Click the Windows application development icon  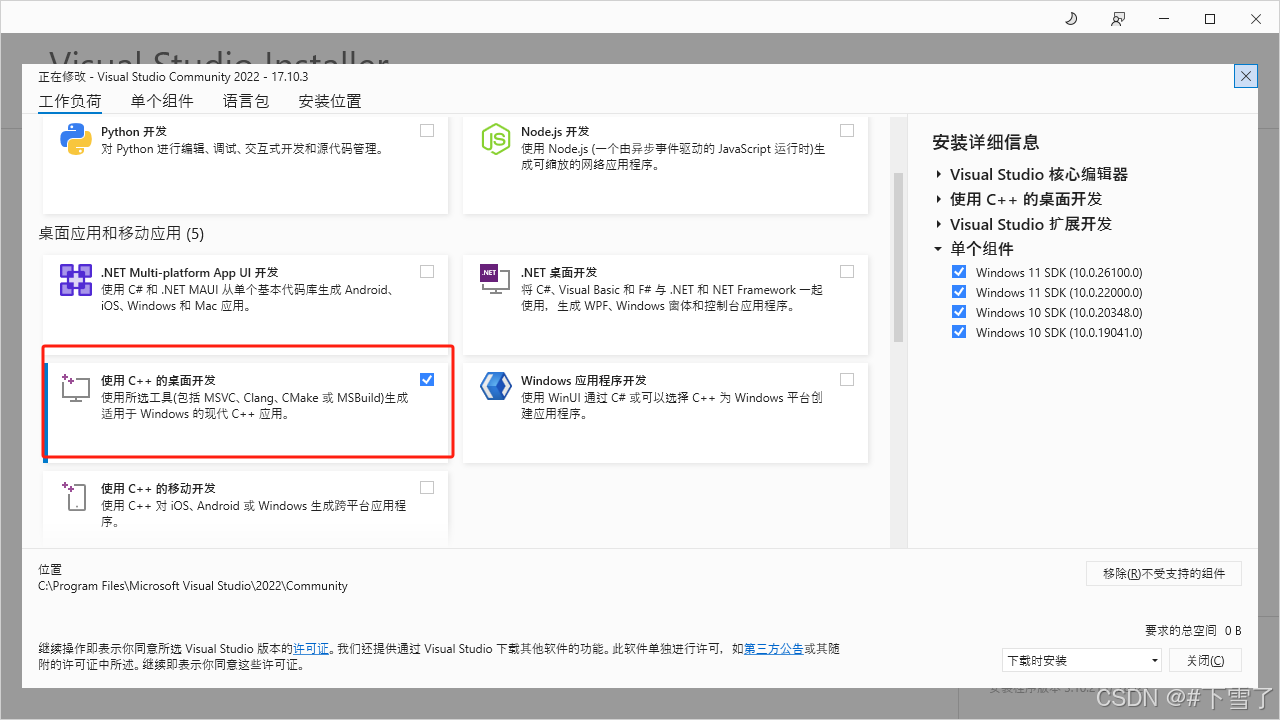click(x=496, y=386)
